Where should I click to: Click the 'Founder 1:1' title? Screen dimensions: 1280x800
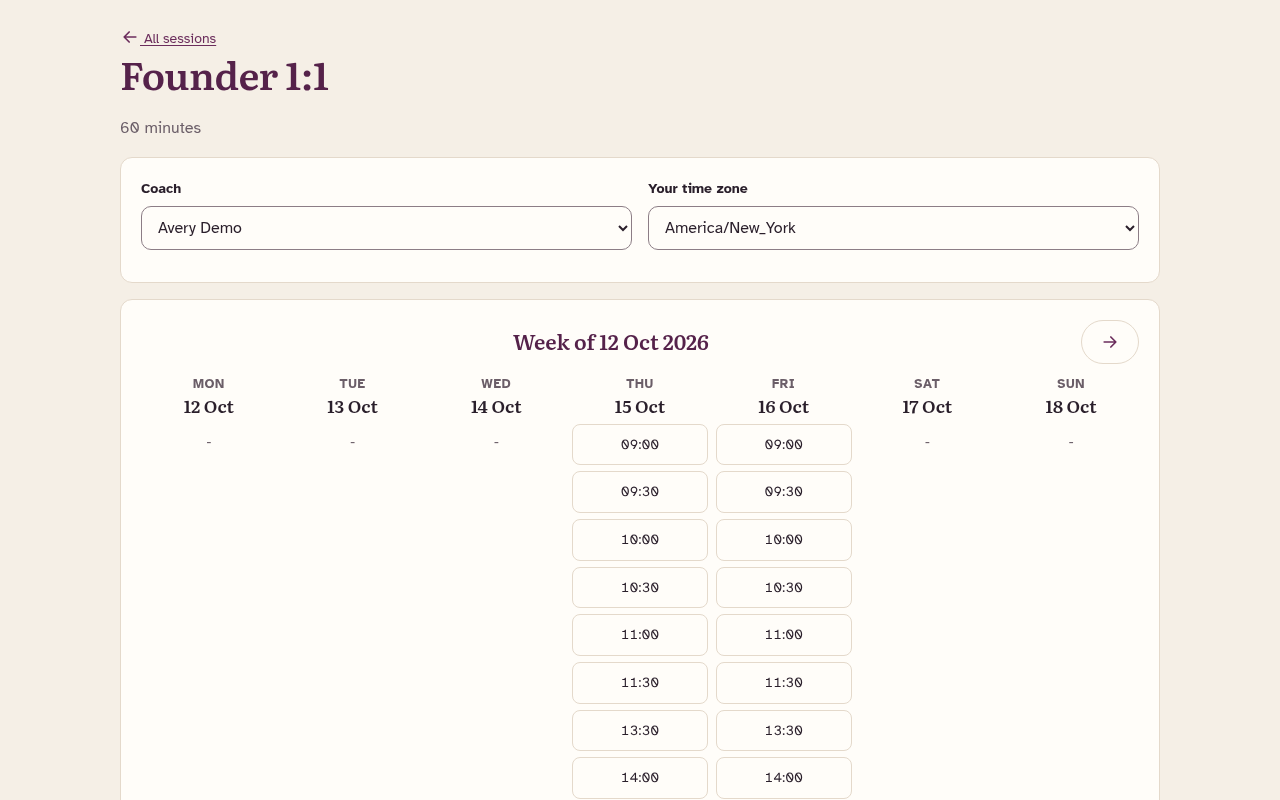[225, 77]
